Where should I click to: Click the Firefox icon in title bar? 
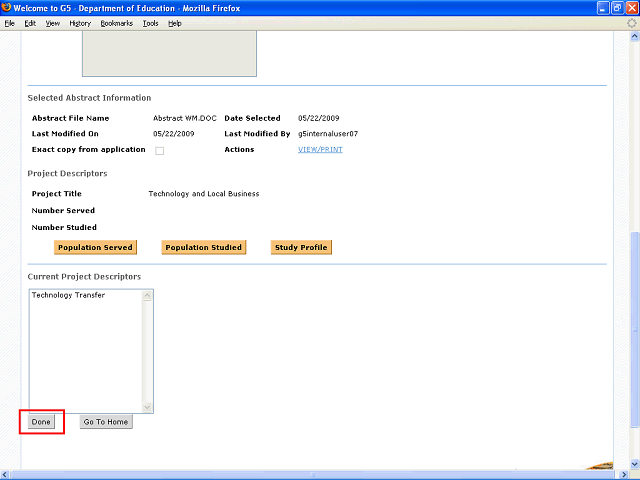[x=6, y=7]
